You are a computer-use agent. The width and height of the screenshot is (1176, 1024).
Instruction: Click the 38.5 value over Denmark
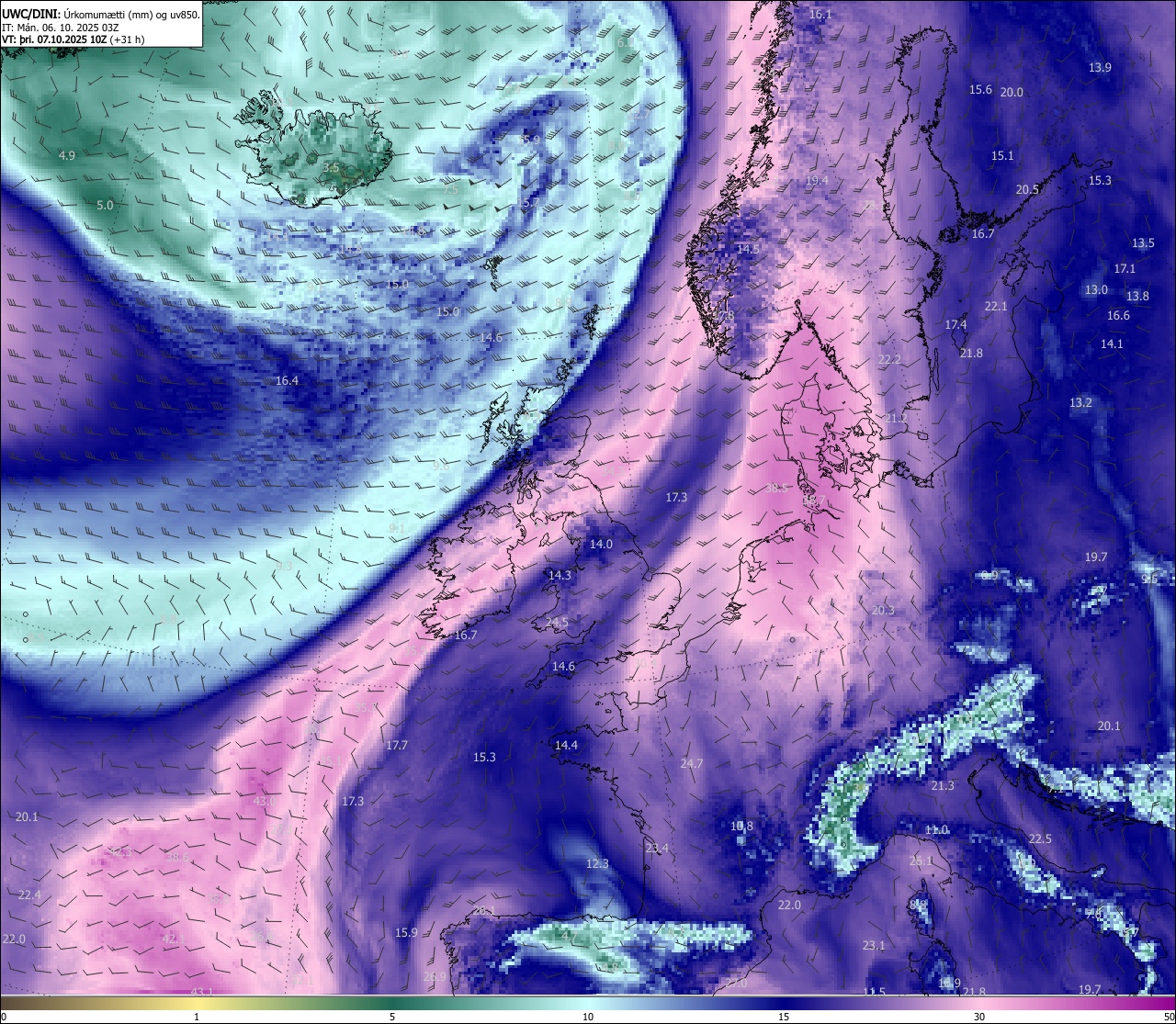click(x=777, y=488)
